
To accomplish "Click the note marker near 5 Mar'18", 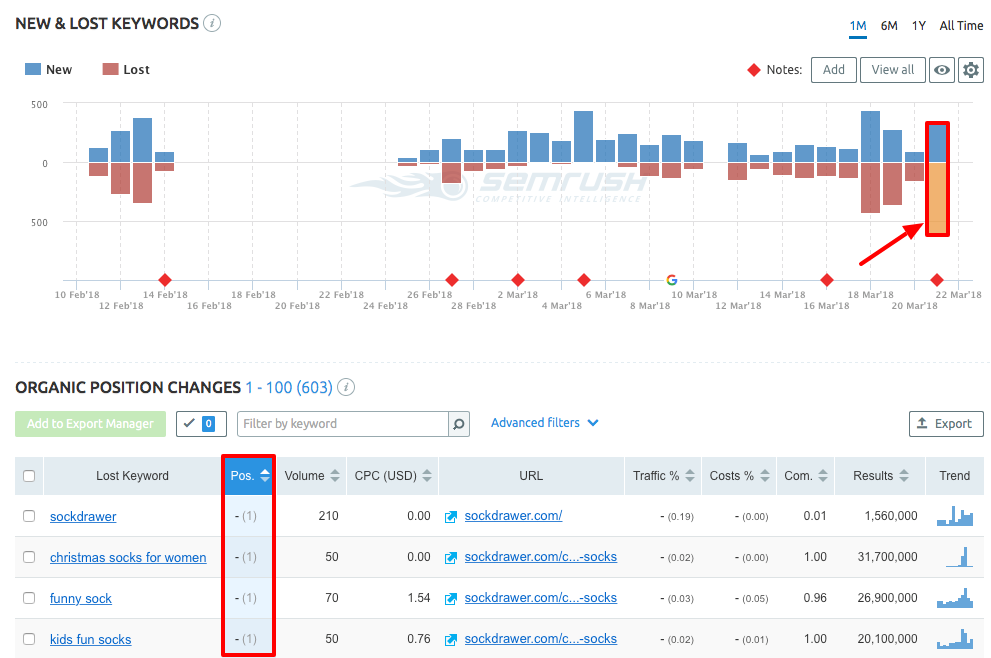I will [584, 279].
